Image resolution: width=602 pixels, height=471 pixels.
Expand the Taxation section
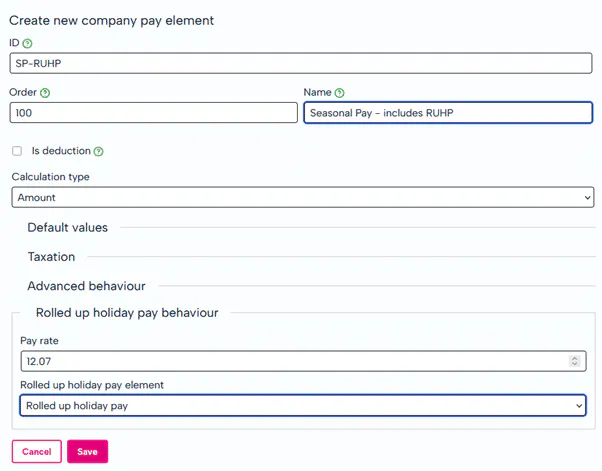(x=51, y=257)
